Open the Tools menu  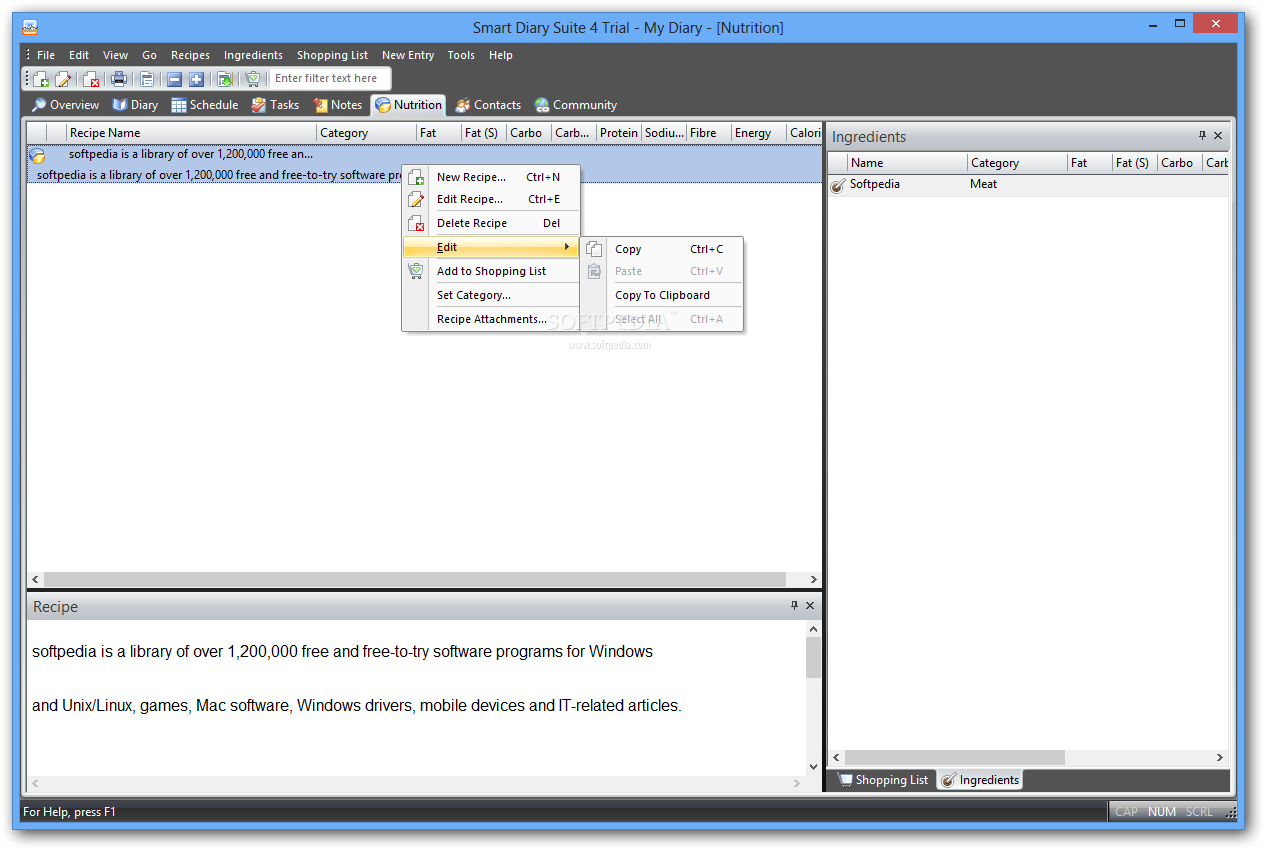461,55
